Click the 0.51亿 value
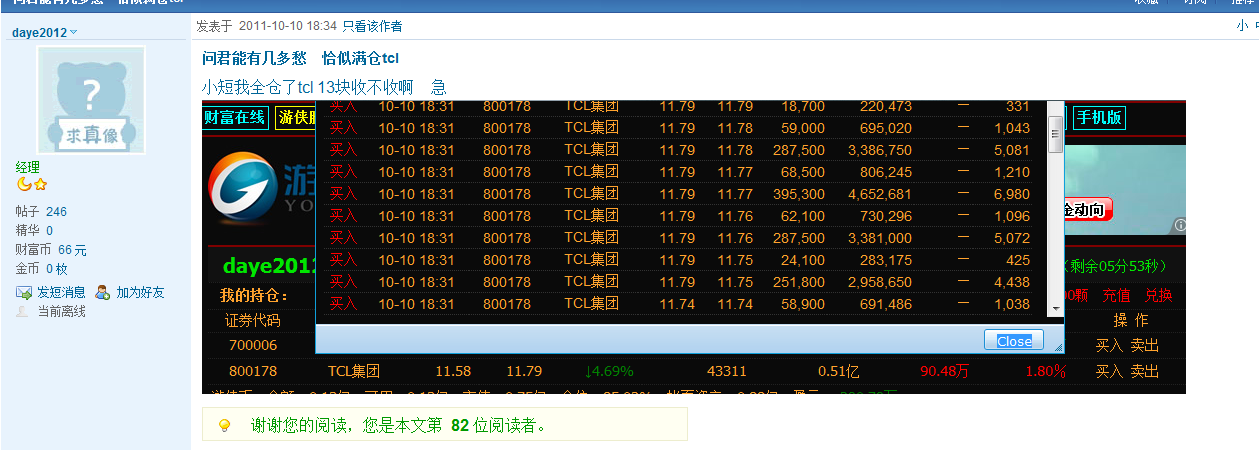This screenshot has height=450, width=1259. pyautogui.click(x=839, y=371)
